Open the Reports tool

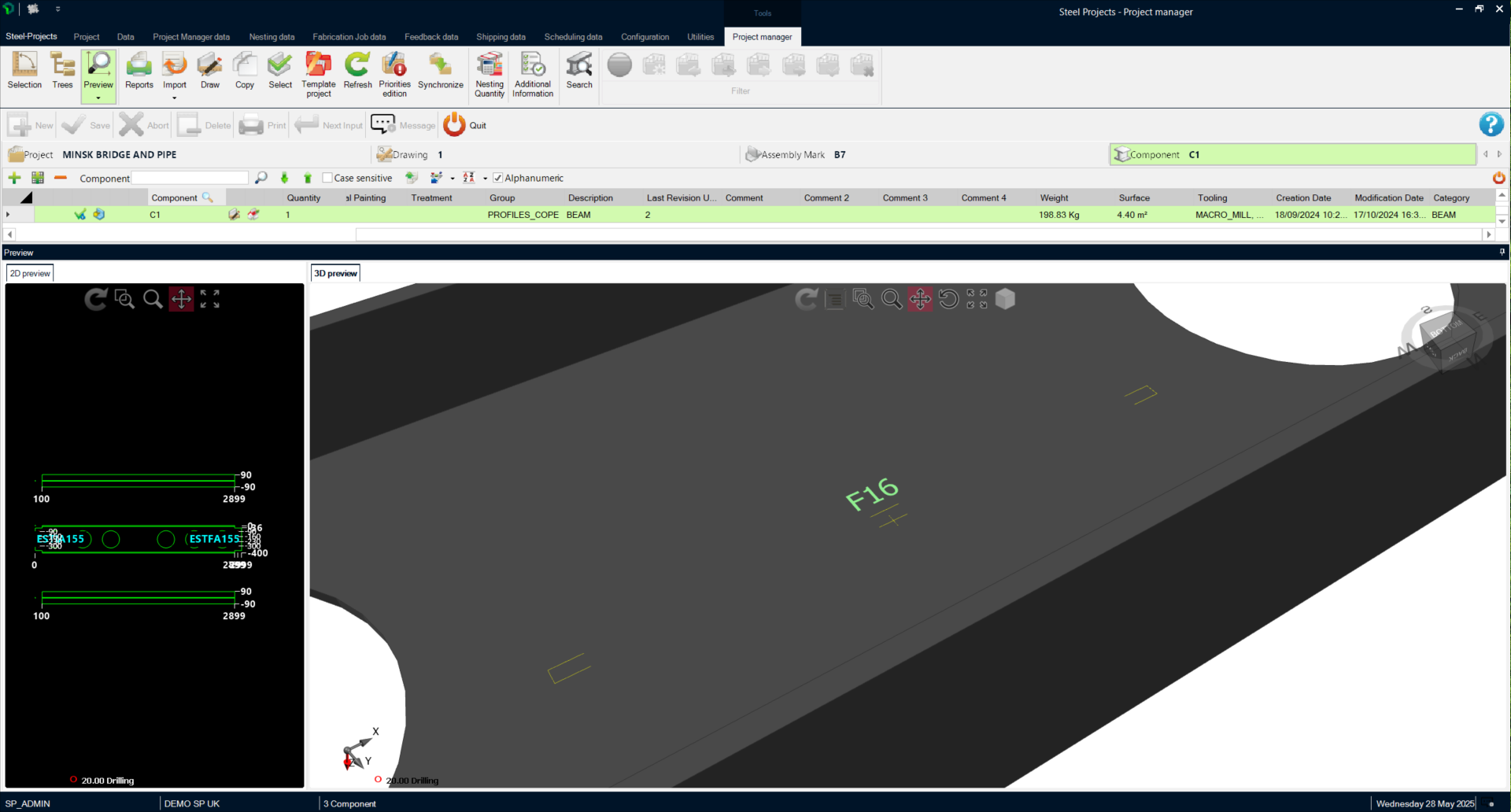point(139,71)
